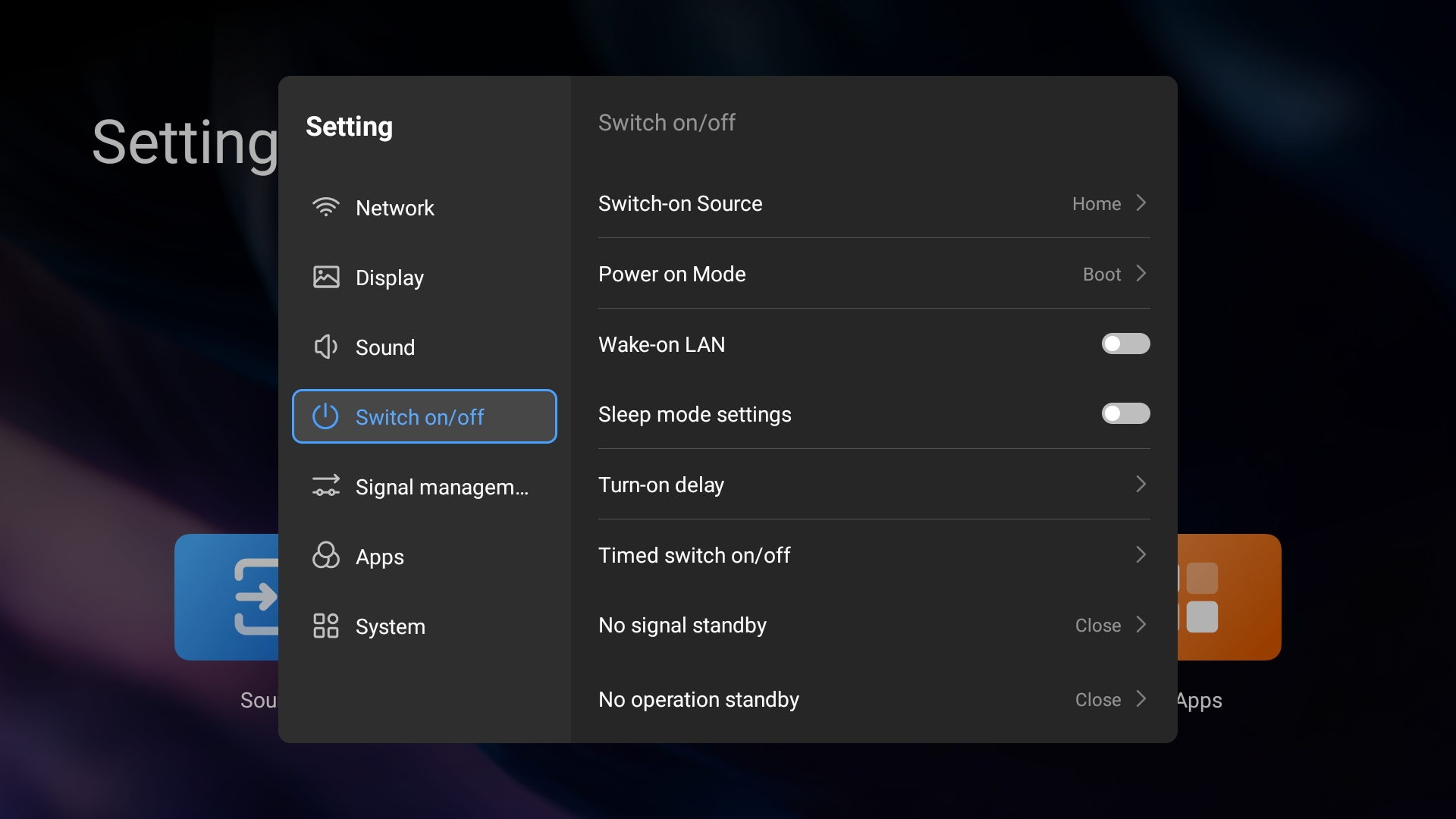Click the Sound speaker icon
The image size is (1456, 819).
click(x=326, y=347)
